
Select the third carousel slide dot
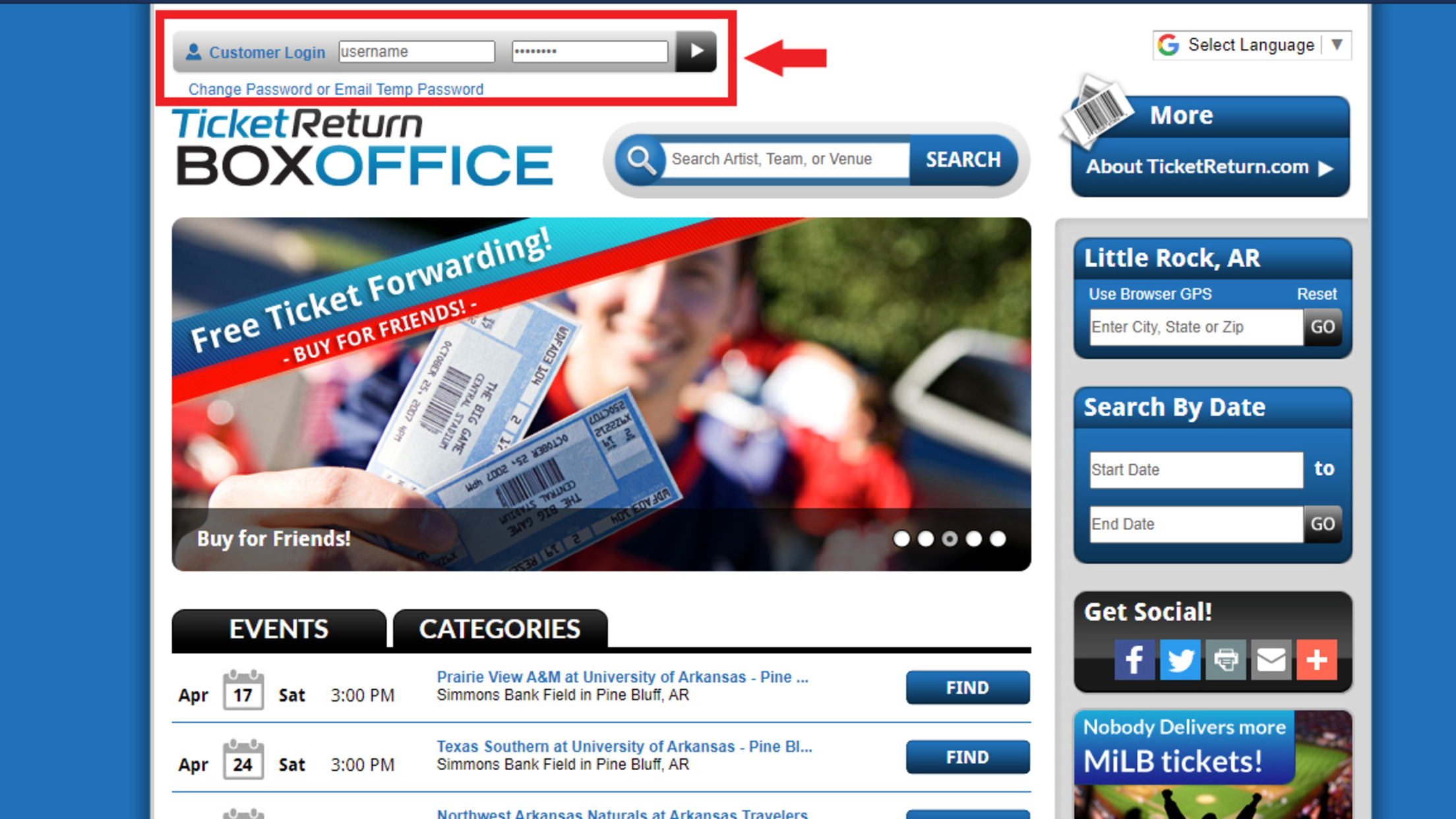click(x=950, y=539)
